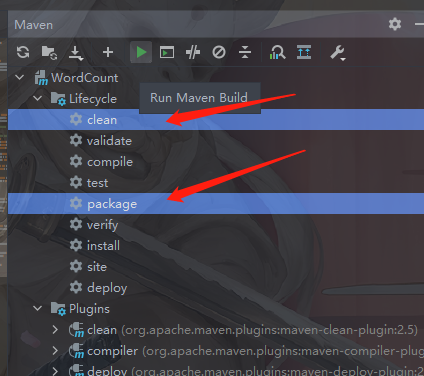Collapse the Plugins folder chevron

[x=38, y=308]
